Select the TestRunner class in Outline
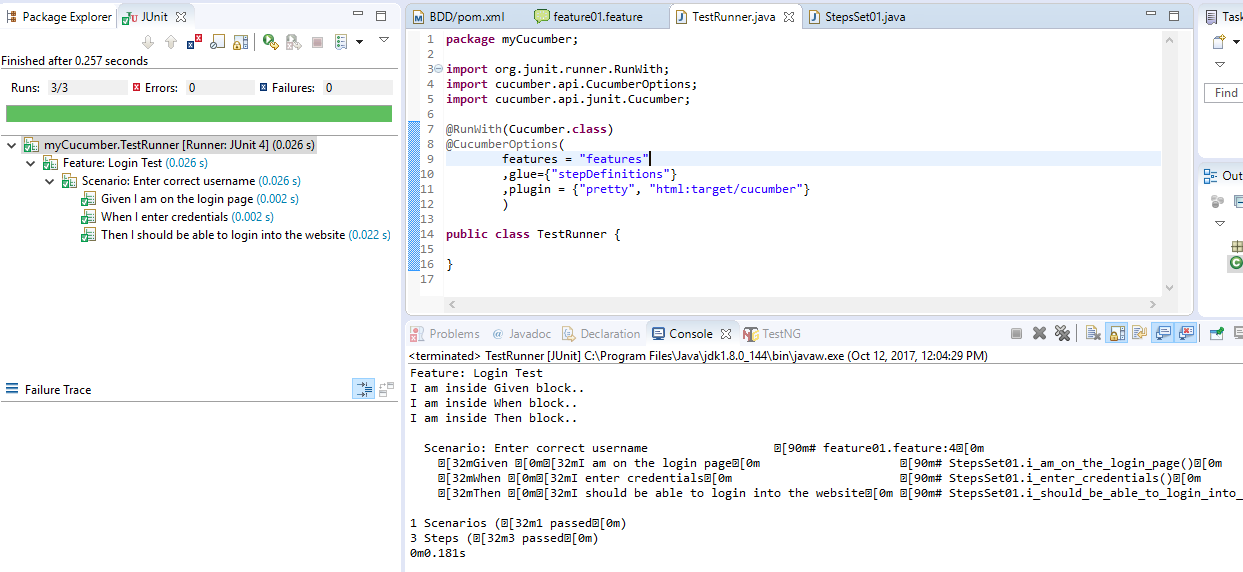Screen dimensions: 1243x572 click(1236, 263)
